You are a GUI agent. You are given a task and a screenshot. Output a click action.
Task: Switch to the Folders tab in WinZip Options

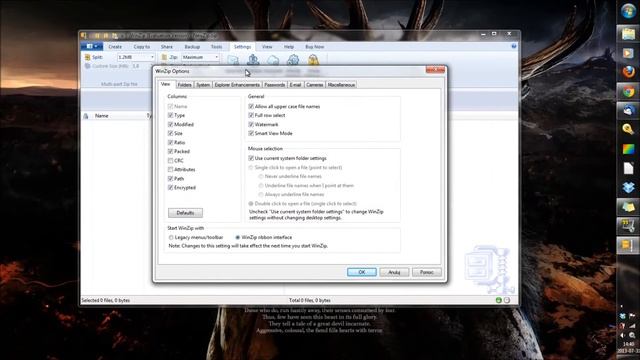[184, 85]
